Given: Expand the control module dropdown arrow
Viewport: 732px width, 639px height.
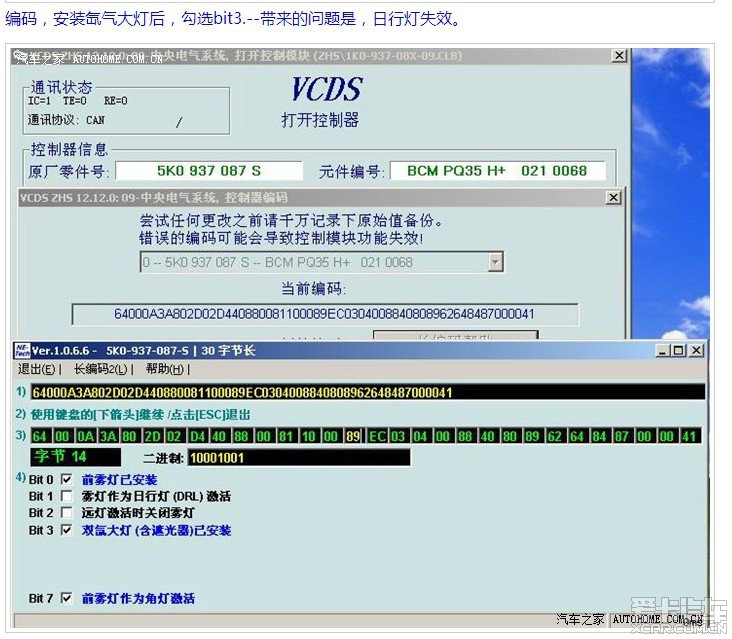Looking at the screenshot, I should click(495, 262).
